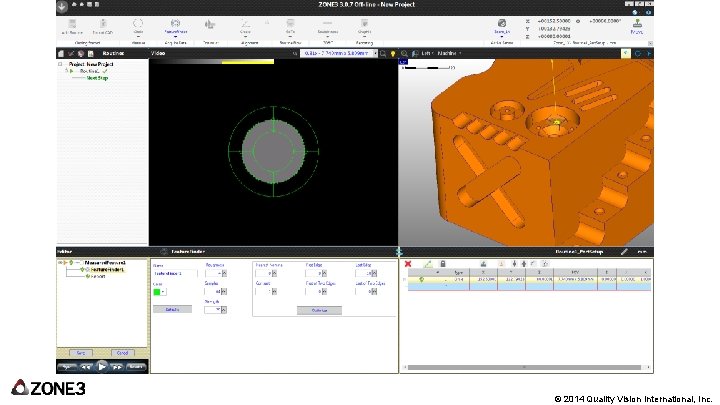The height and width of the screenshot is (405, 720).
Task: Select FeatureFinder1 in the editor tree
Action: pos(107,270)
